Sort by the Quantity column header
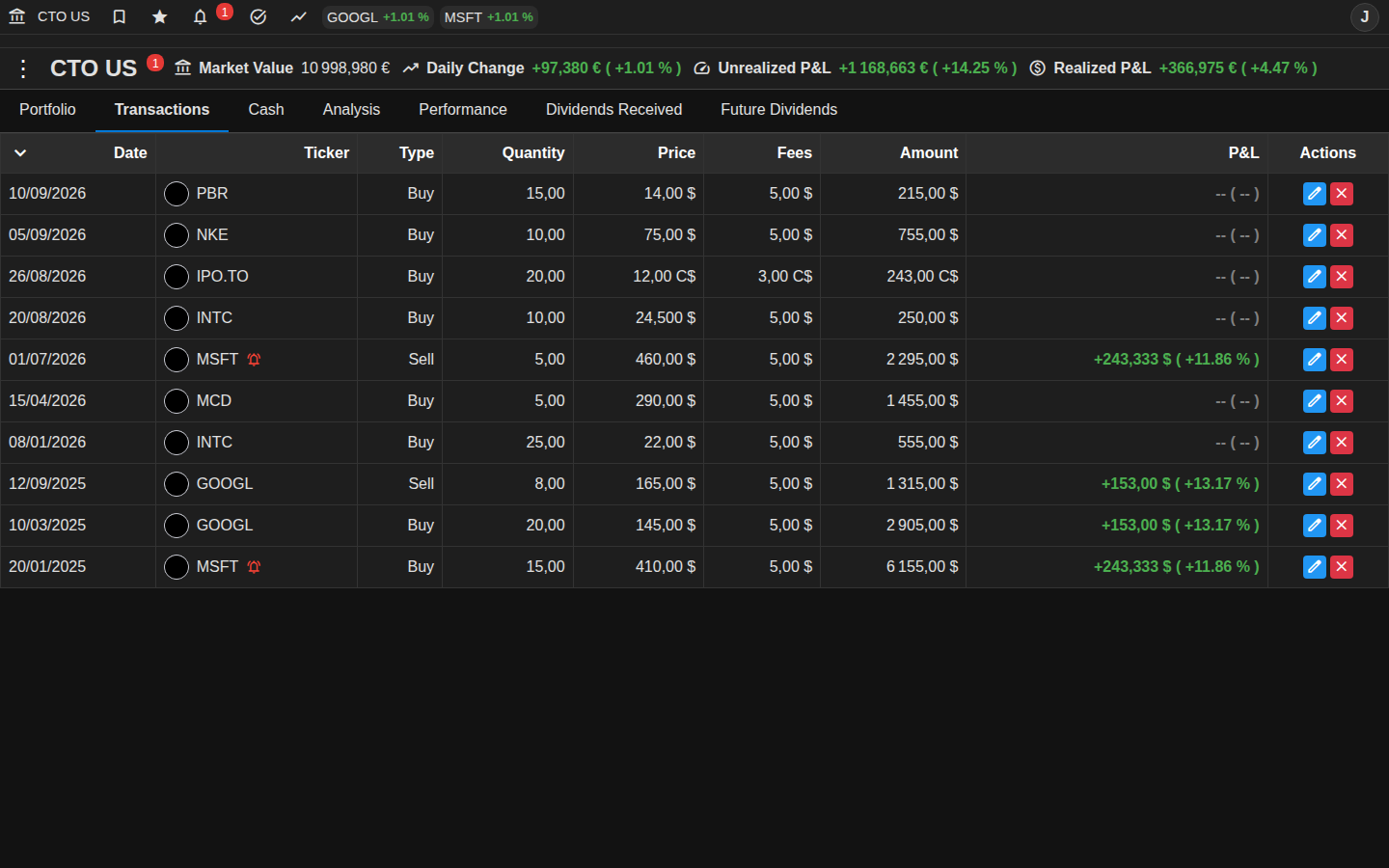The image size is (1389, 868). pyautogui.click(x=533, y=152)
